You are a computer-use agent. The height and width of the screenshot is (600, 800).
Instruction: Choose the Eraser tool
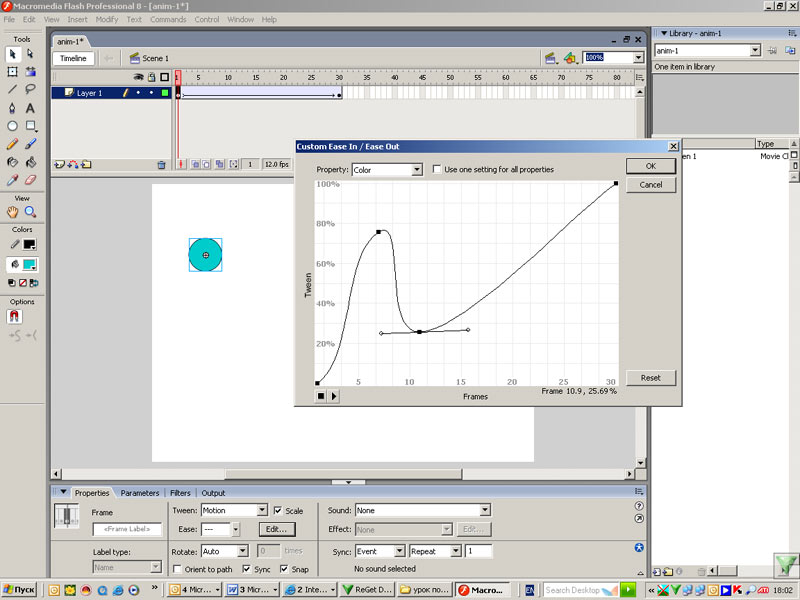(x=30, y=180)
